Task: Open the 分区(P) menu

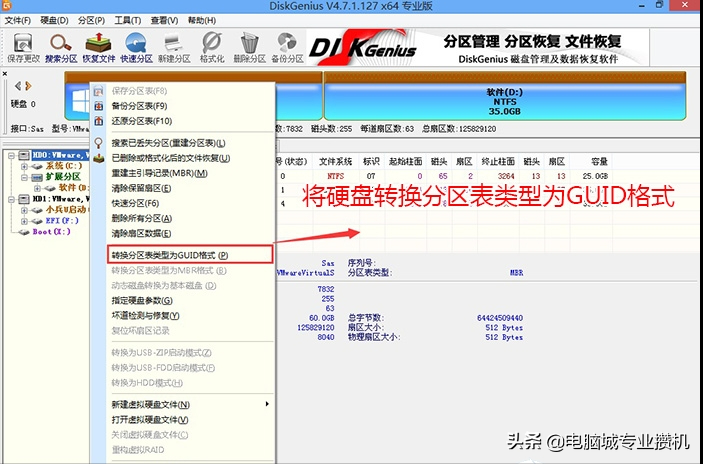Action: [x=91, y=21]
